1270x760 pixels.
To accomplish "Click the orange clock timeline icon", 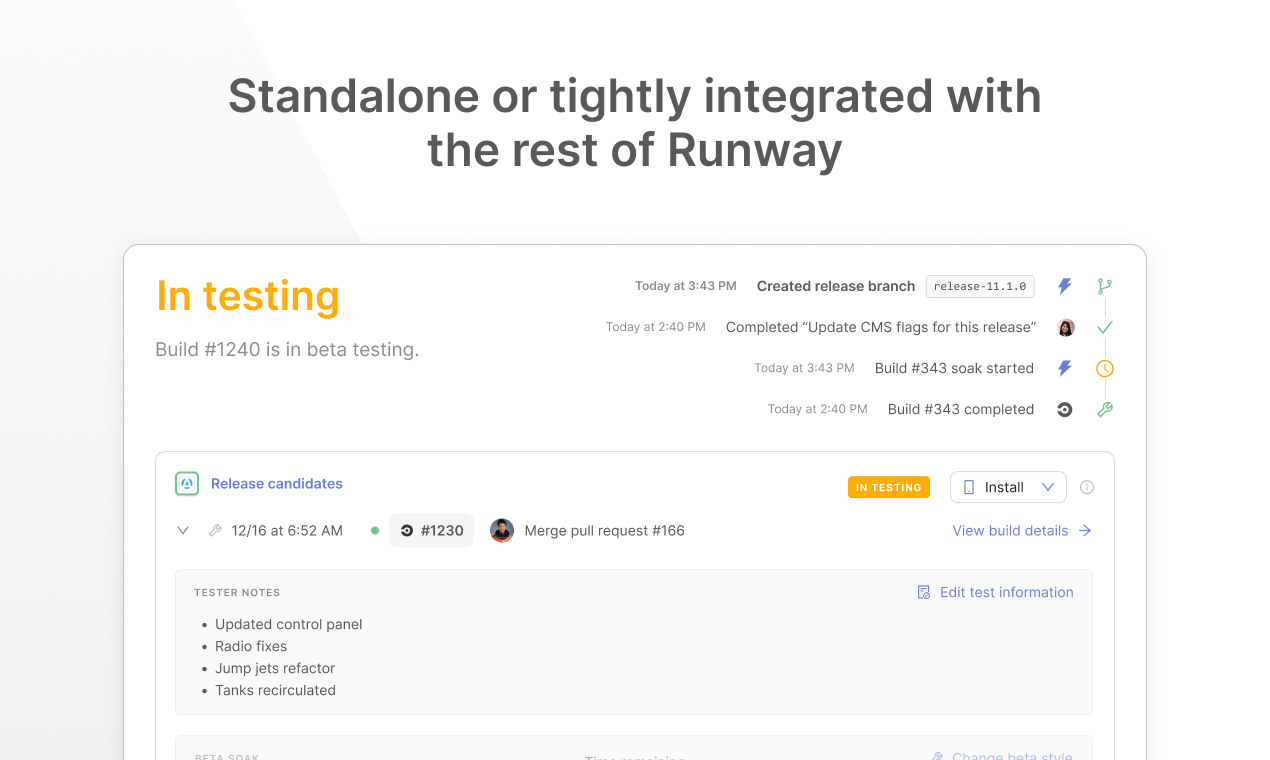I will pos(1104,368).
